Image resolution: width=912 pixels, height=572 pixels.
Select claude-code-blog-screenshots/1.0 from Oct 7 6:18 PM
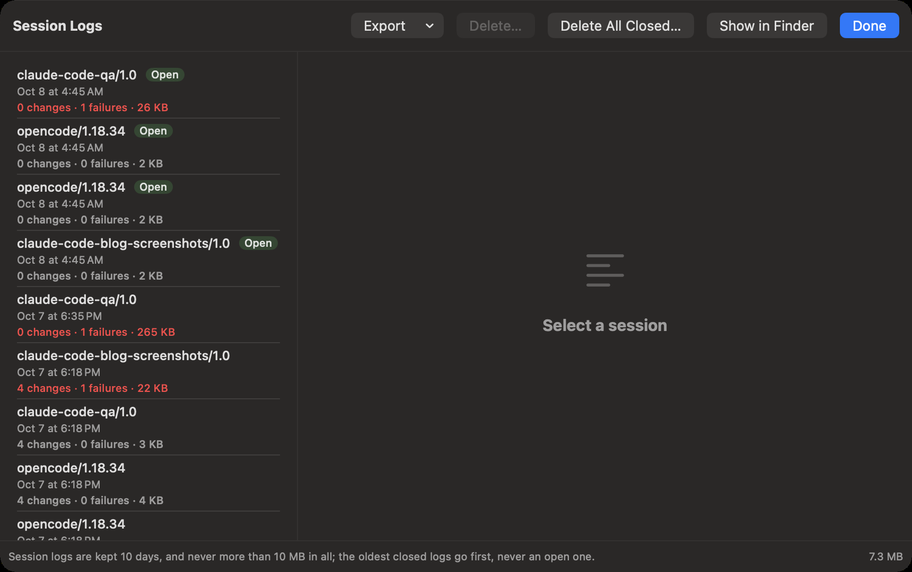pos(148,371)
